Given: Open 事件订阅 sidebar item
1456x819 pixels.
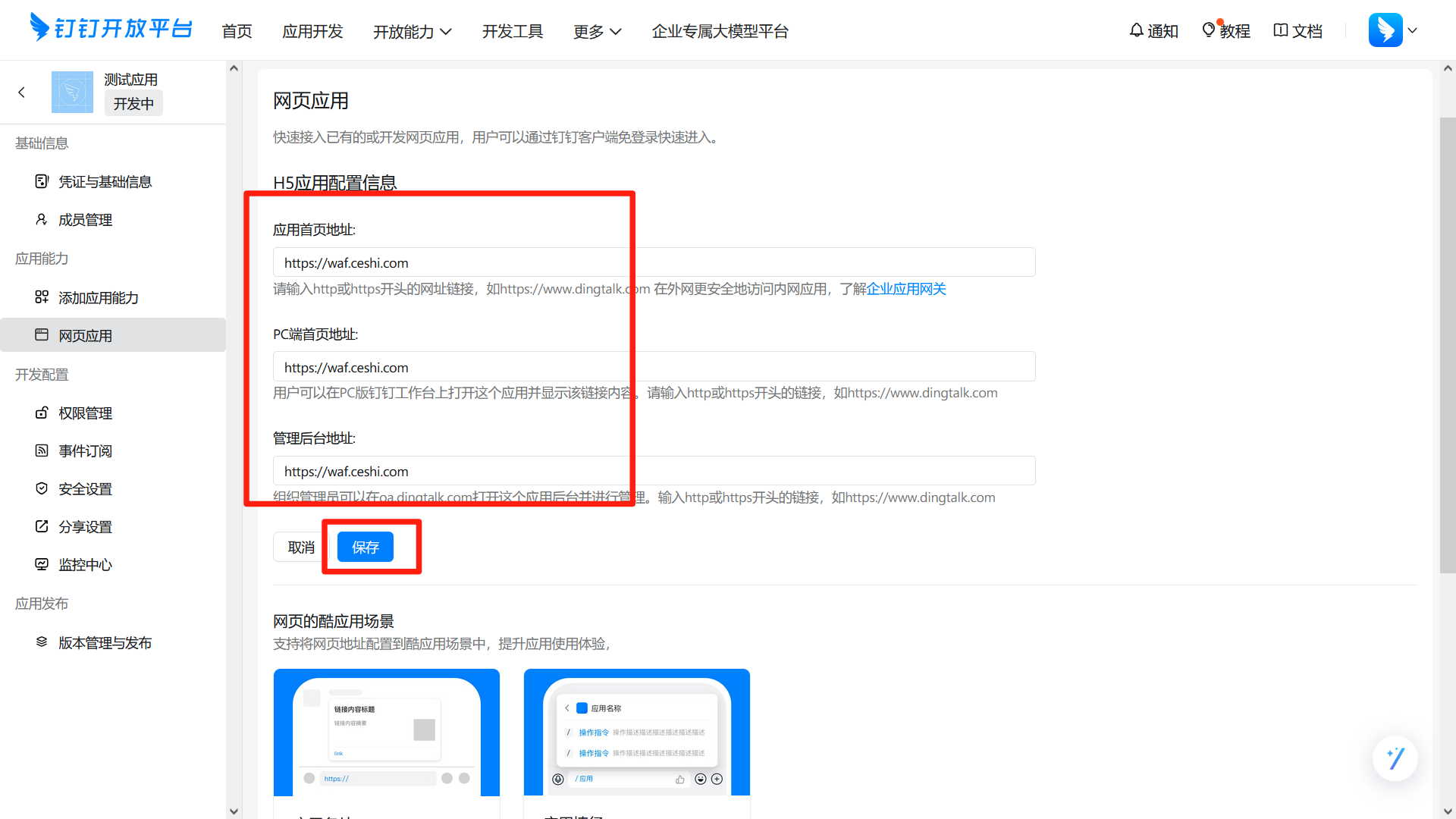Looking at the screenshot, I should (x=113, y=450).
